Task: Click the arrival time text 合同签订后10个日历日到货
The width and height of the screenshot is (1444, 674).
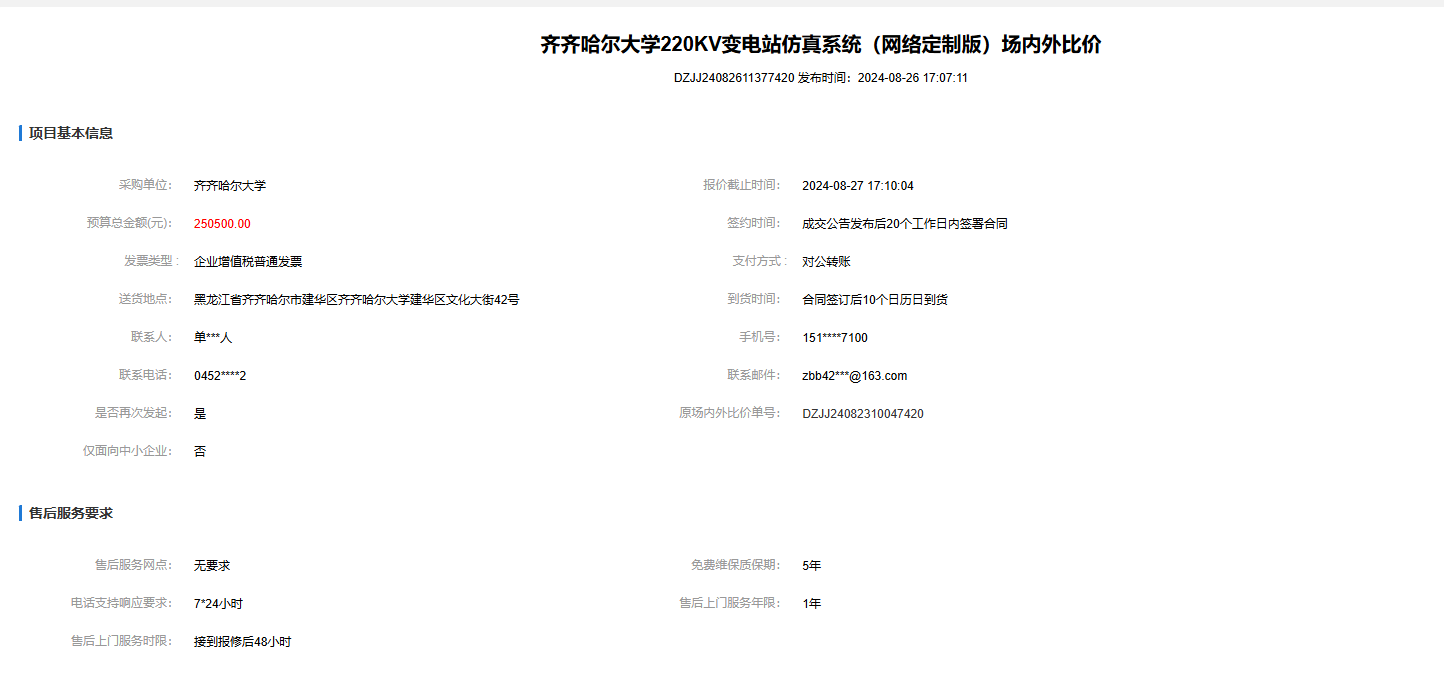Action: (874, 300)
